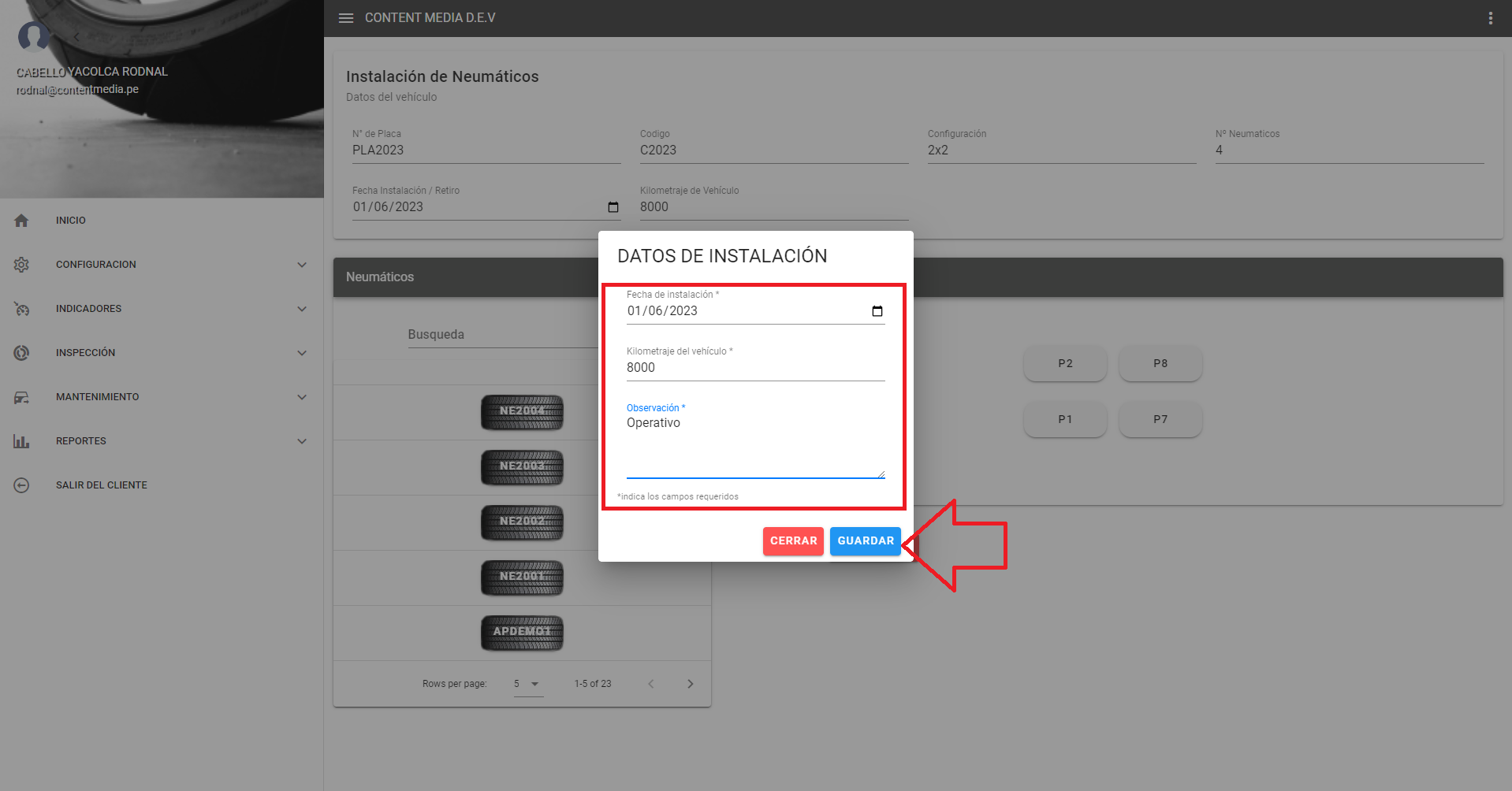1512x791 pixels.
Task: Click the Kilometraje del vehículo field in dialog
Action: (x=754, y=368)
